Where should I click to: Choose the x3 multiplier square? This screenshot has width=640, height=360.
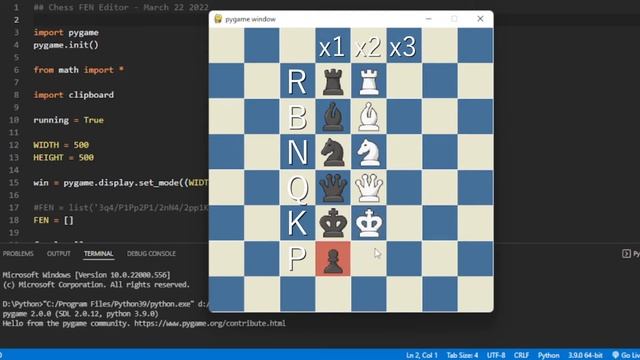point(404,45)
